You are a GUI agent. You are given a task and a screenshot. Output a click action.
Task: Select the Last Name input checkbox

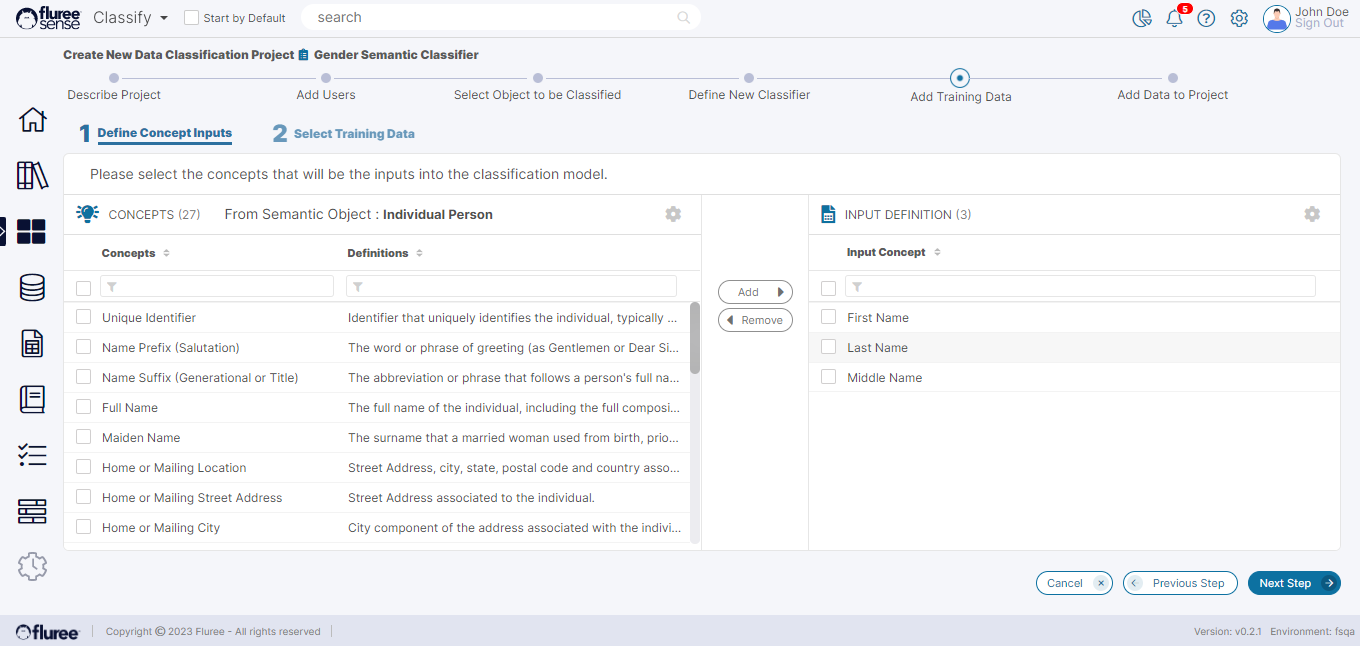[x=828, y=347]
